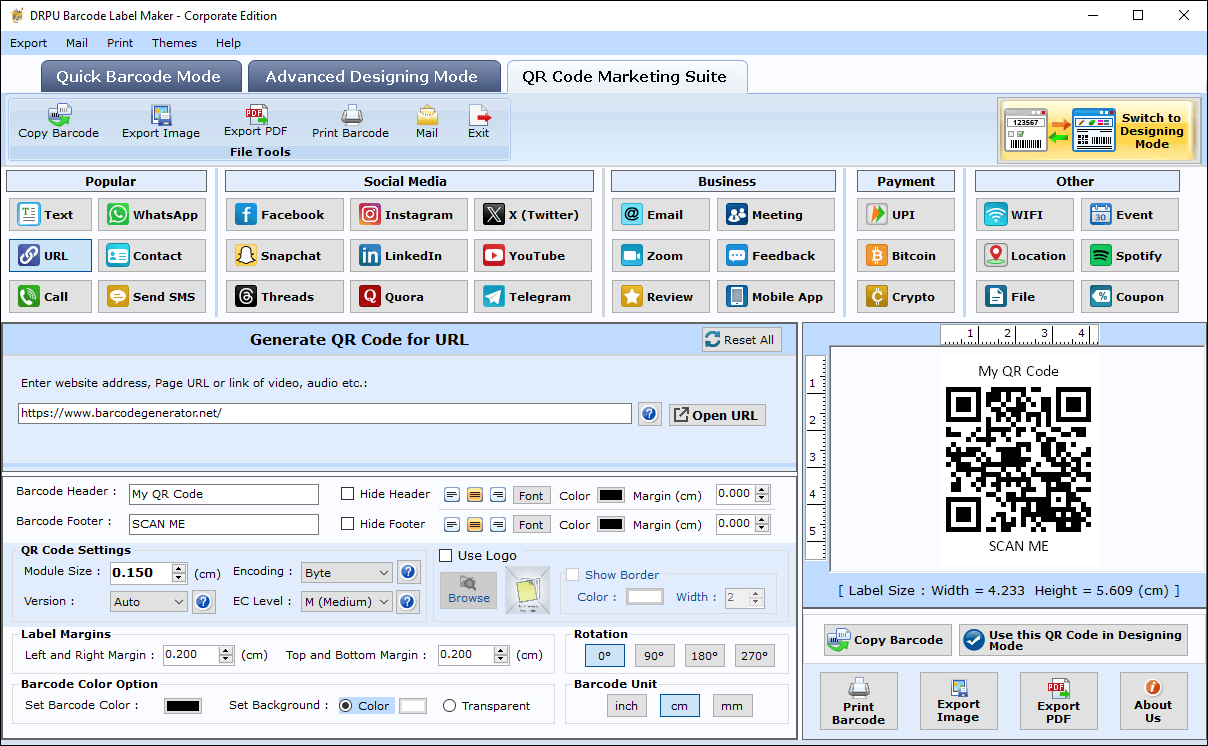
Task: Open the Version dropdown
Action: (149, 602)
